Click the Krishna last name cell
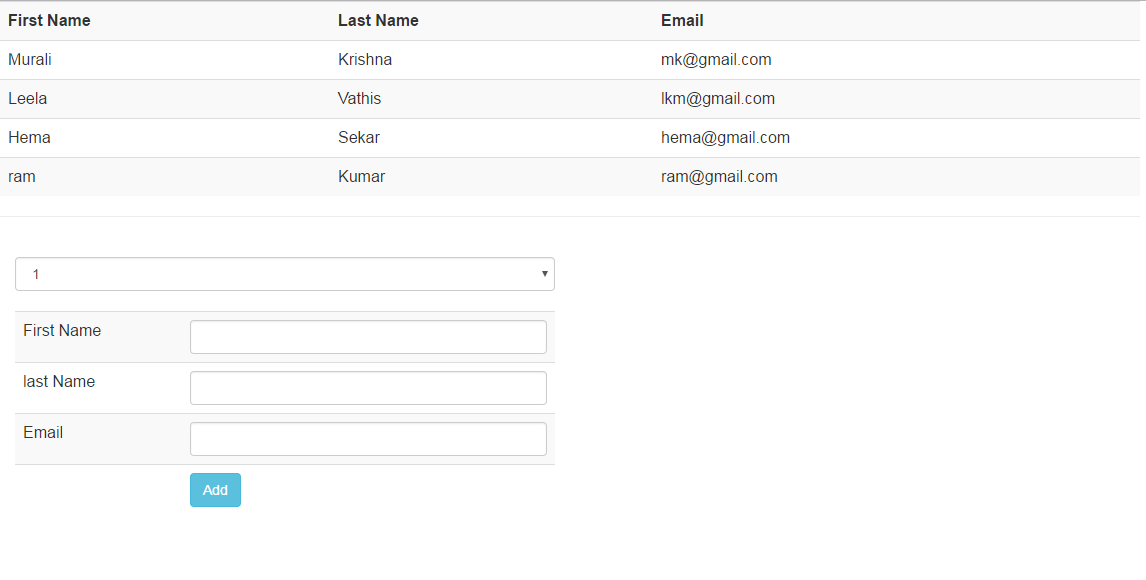The height and width of the screenshot is (580, 1146). coord(365,60)
